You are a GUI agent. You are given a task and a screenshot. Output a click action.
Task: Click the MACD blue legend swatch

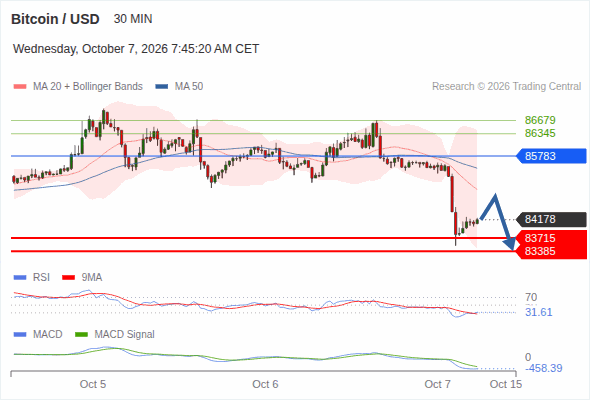(x=20, y=335)
